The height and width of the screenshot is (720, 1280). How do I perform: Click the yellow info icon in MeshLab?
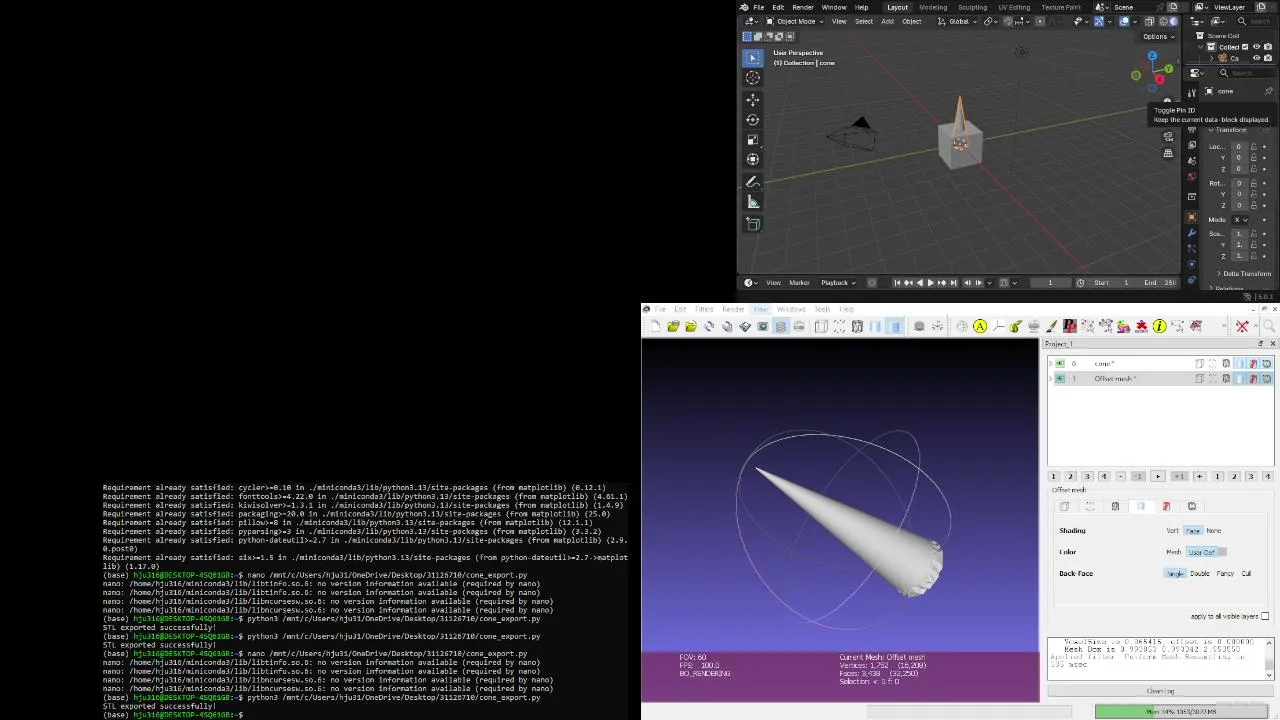coord(1159,326)
